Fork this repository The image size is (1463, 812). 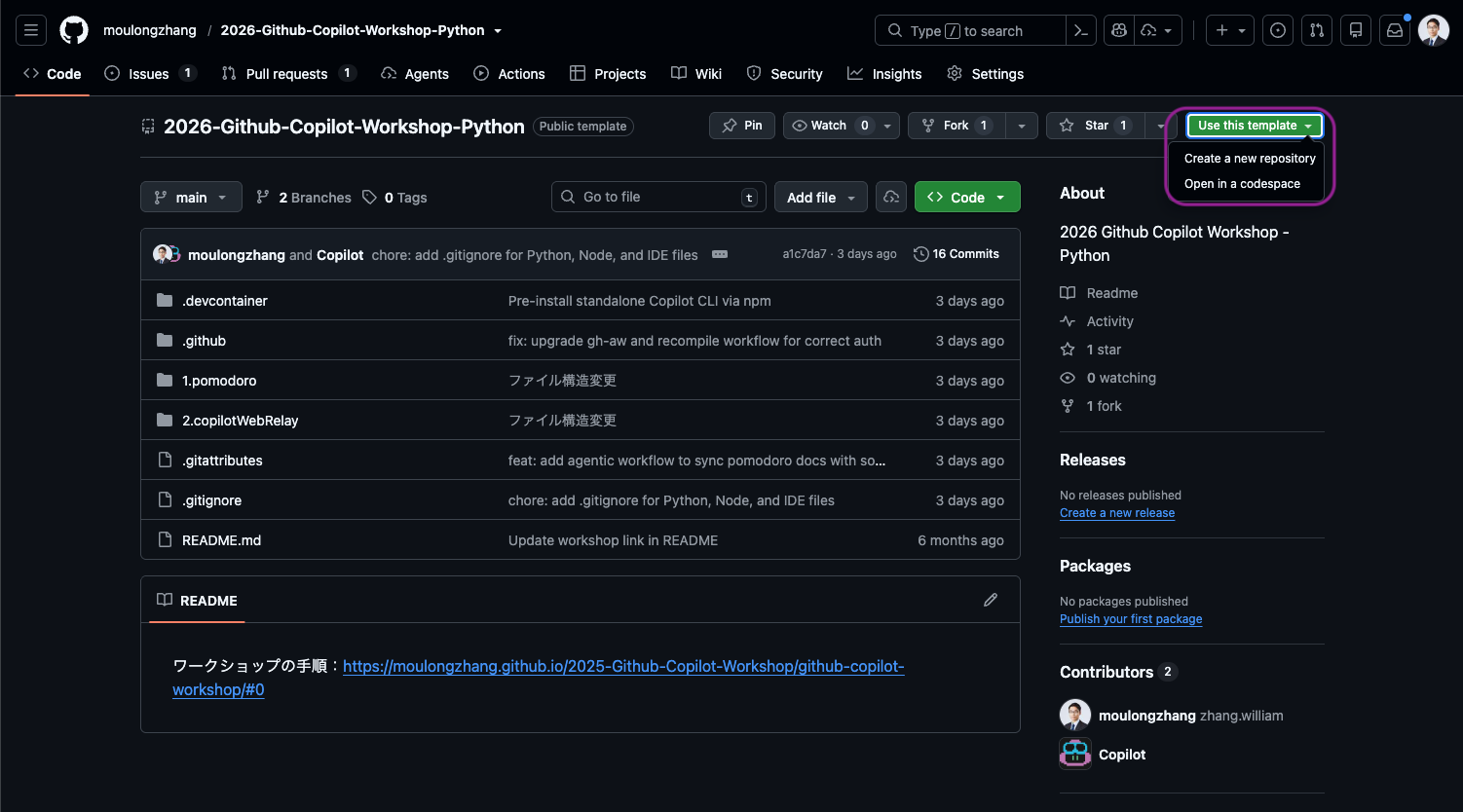957,126
